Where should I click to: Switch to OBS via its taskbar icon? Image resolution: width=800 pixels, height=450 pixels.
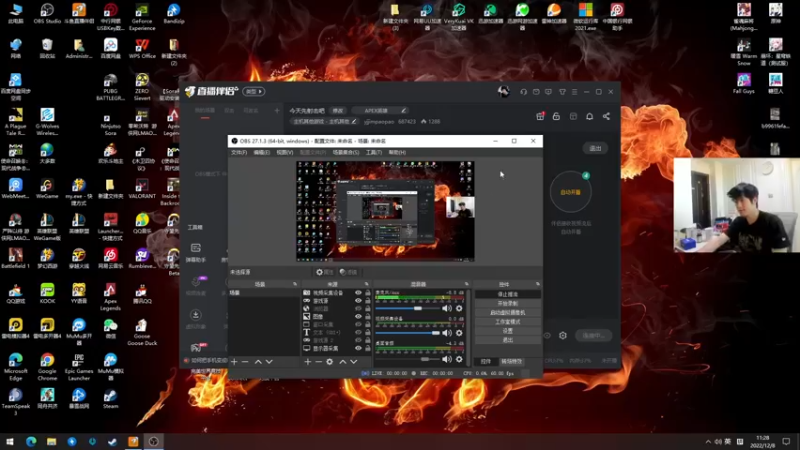[154, 441]
